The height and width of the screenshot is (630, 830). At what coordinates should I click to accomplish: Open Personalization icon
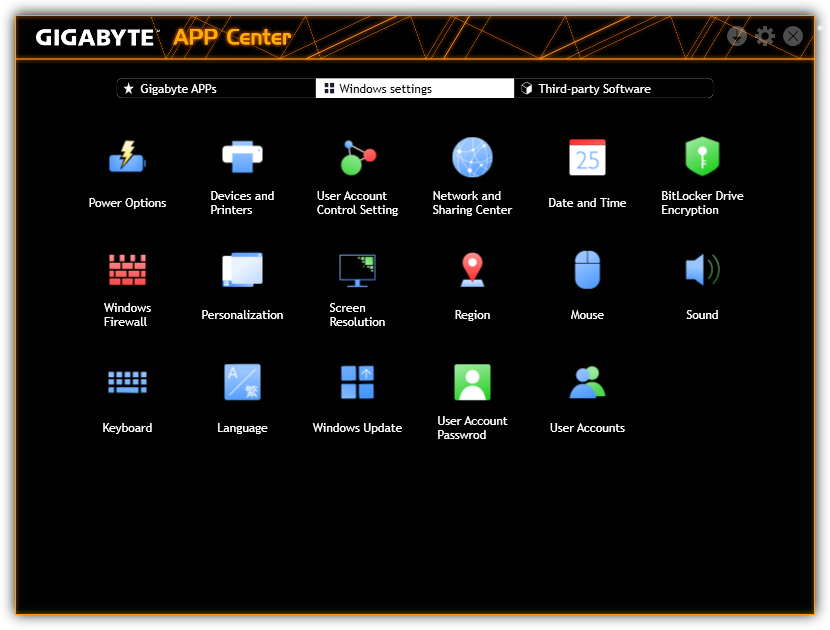(x=242, y=269)
